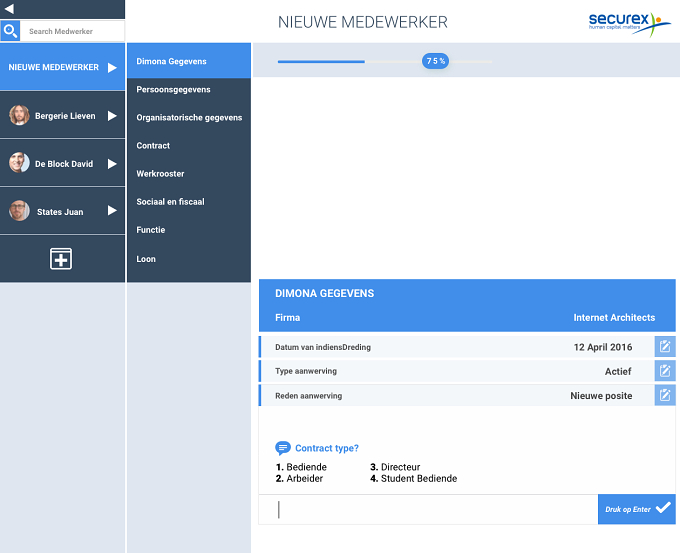Expand arrow next to Bergerie Lieven
This screenshot has height=553, width=680.
(x=112, y=116)
